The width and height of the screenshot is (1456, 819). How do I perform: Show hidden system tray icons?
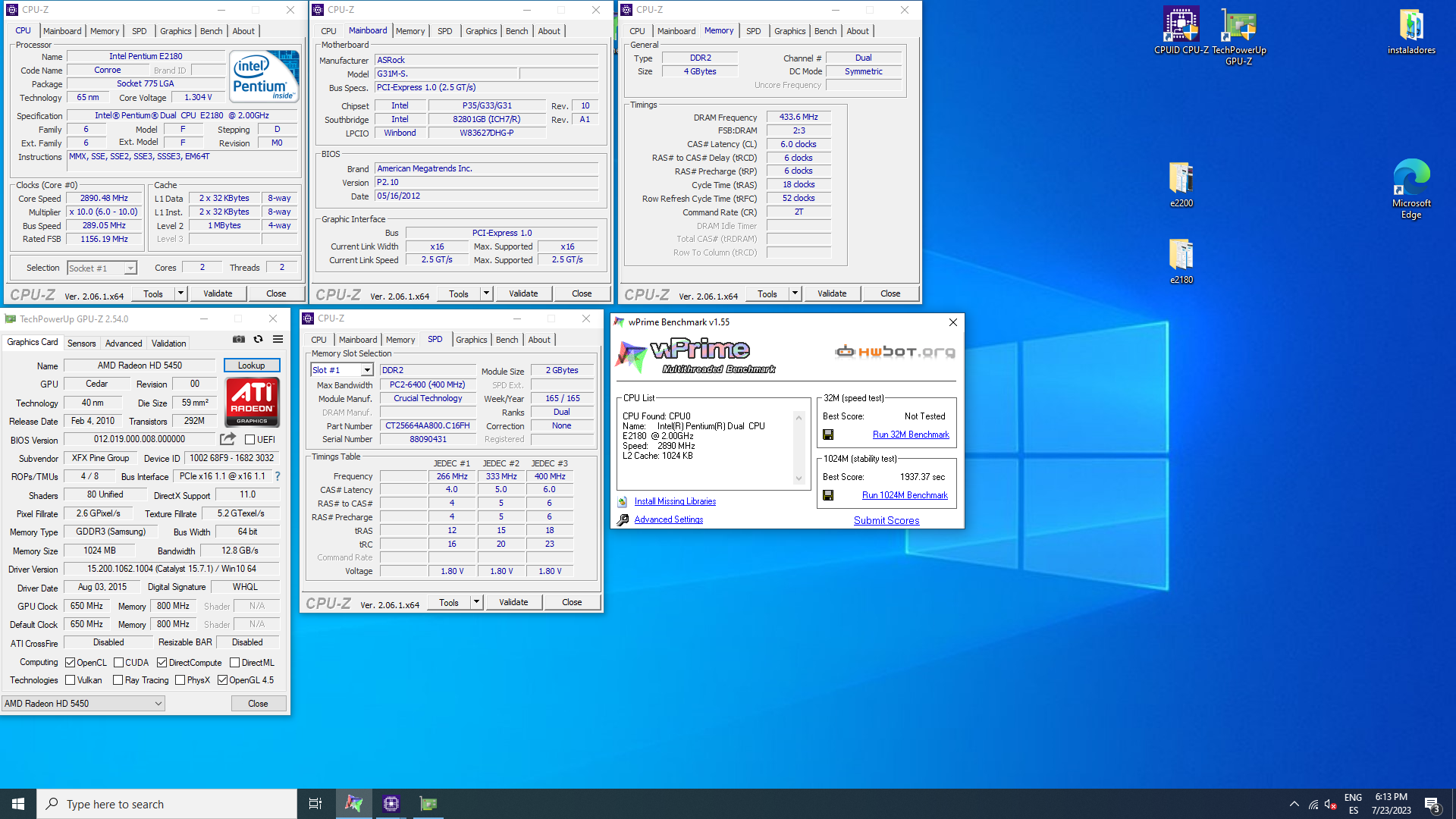1294,804
